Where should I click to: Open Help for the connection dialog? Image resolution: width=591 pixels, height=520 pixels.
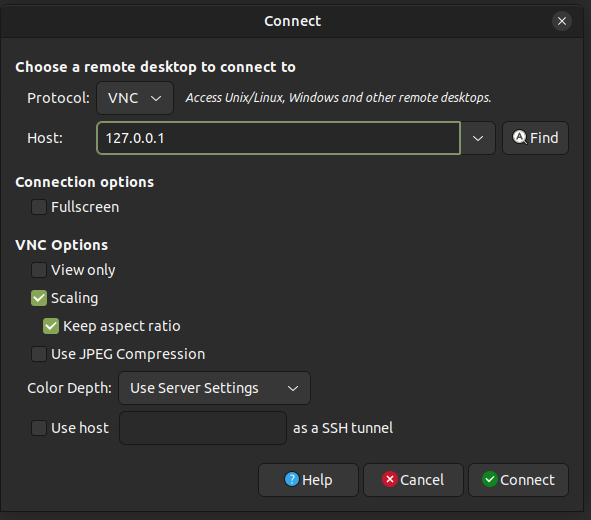pyautogui.click(x=308, y=480)
